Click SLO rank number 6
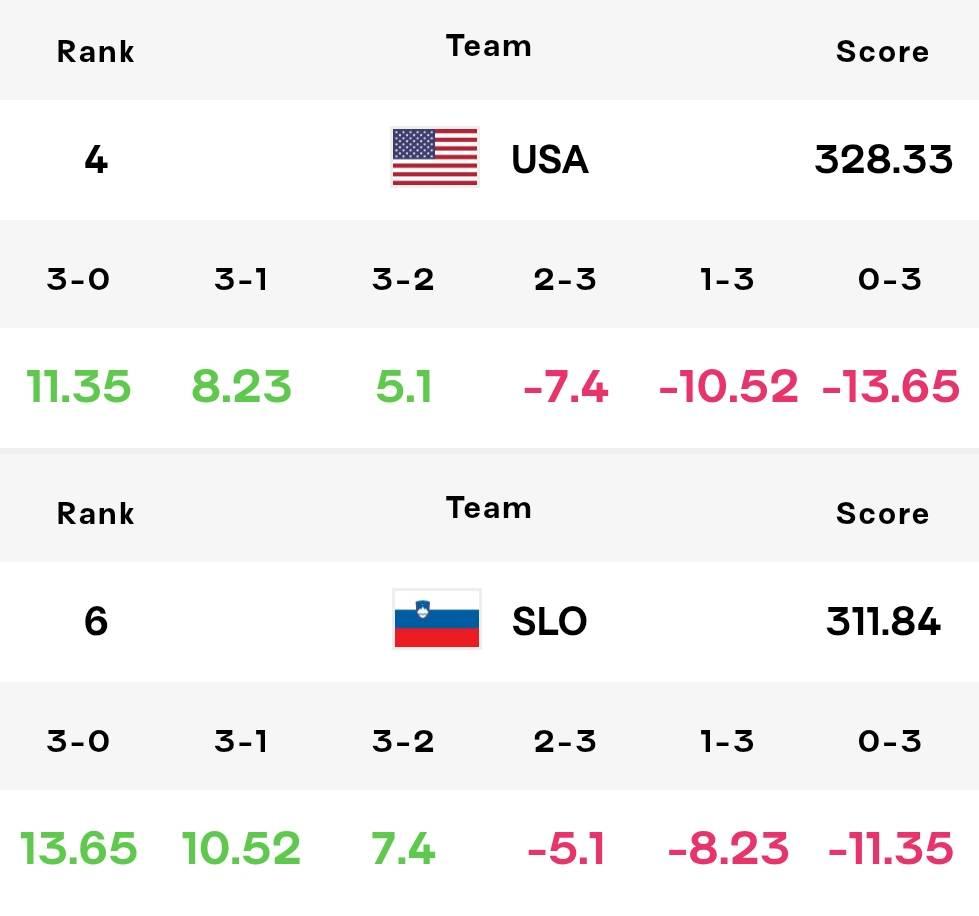 click(96, 621)
